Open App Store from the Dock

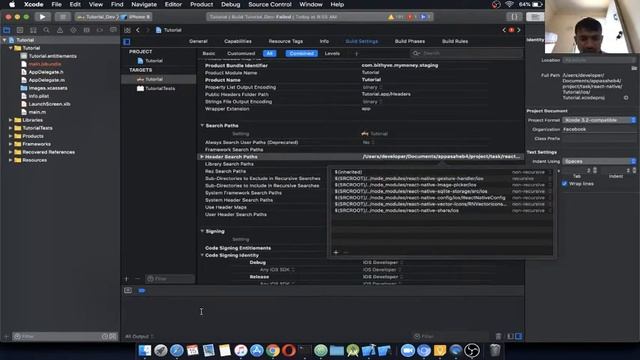(x=257, y=351)
